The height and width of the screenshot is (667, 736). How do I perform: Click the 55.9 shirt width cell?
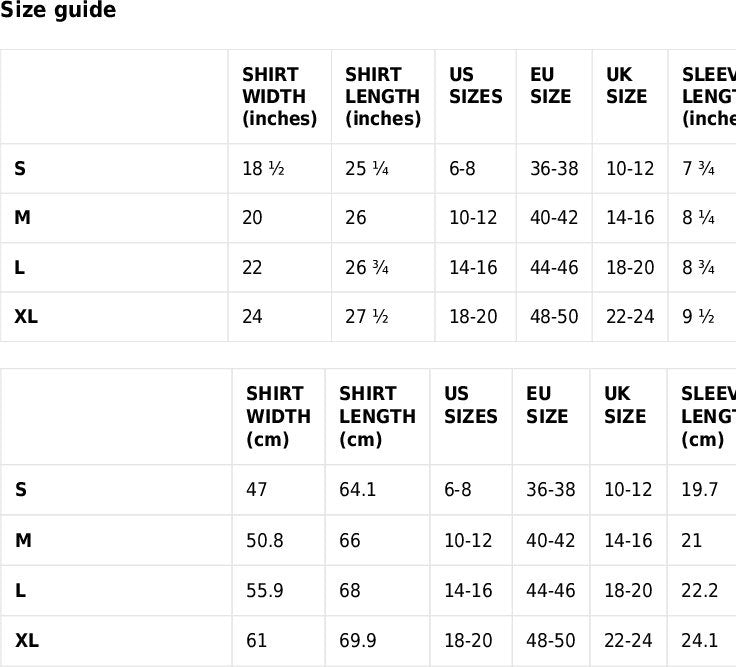(x=265, y=591)
